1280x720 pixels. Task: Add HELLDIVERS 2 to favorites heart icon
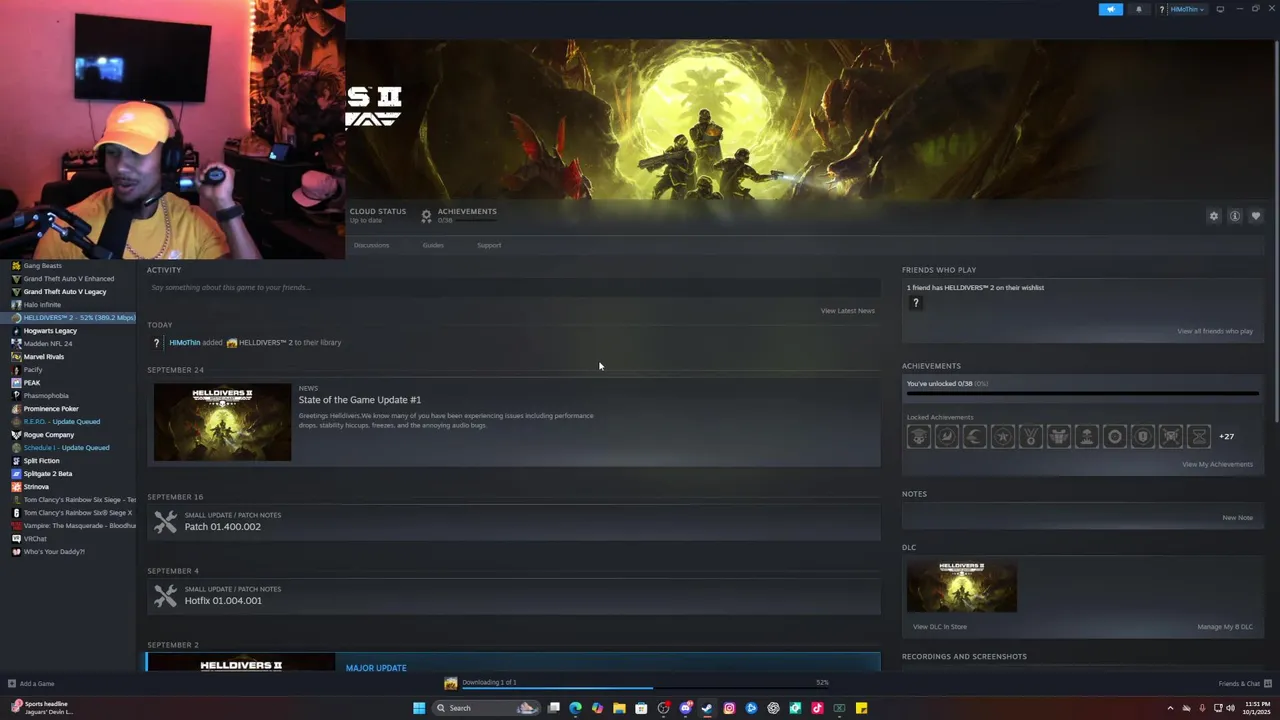(1256, 216)
